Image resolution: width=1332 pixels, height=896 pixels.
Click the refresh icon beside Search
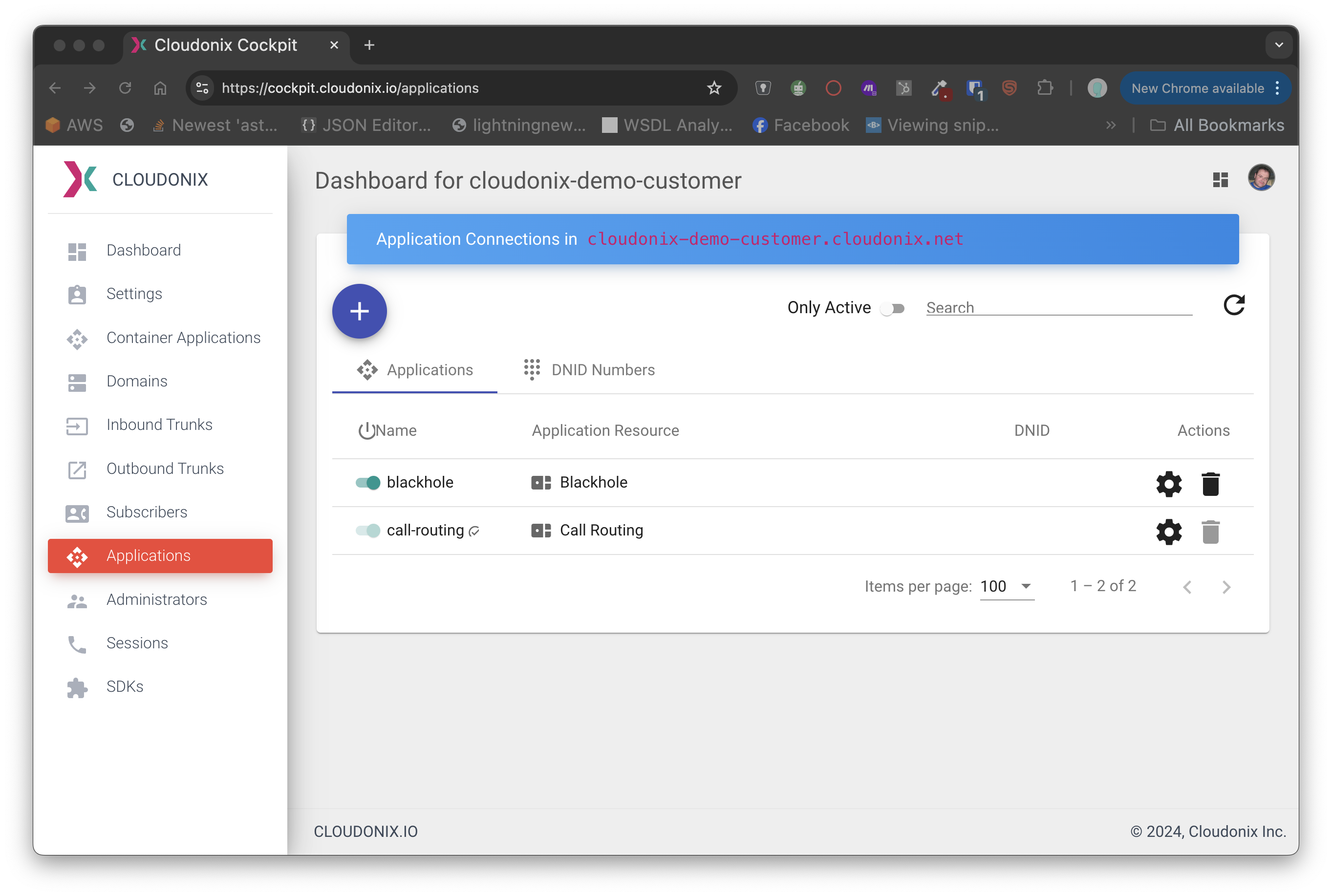[1234, 306]
